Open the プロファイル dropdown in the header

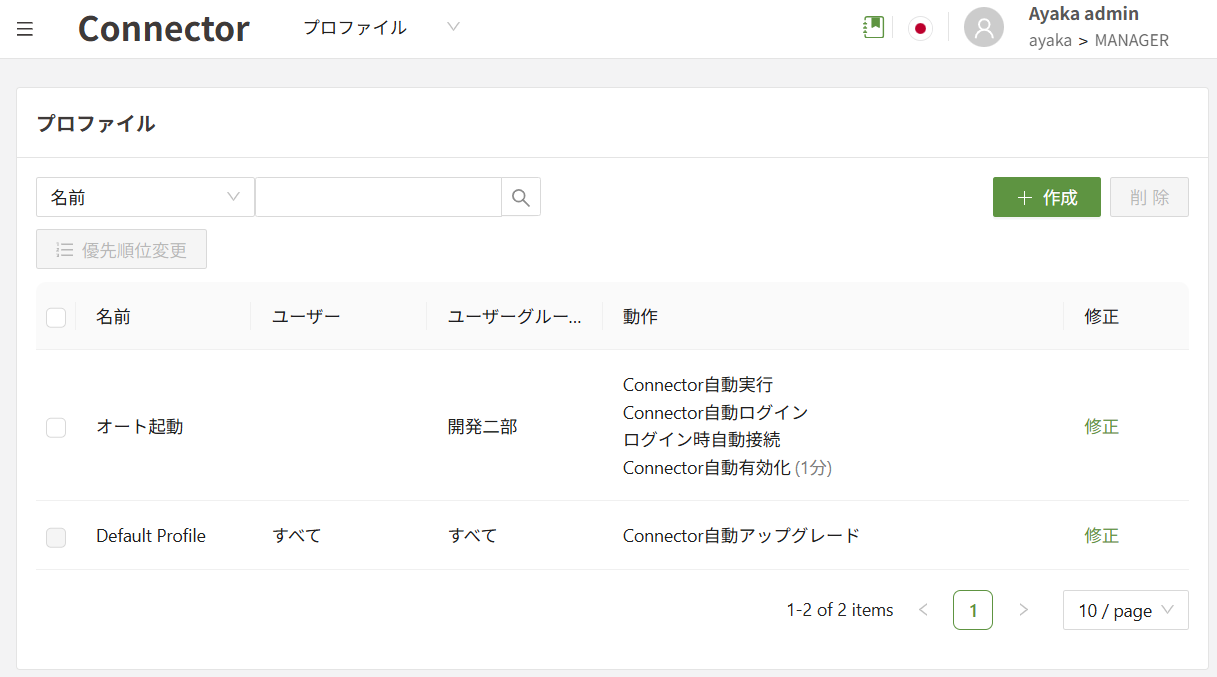380,28
